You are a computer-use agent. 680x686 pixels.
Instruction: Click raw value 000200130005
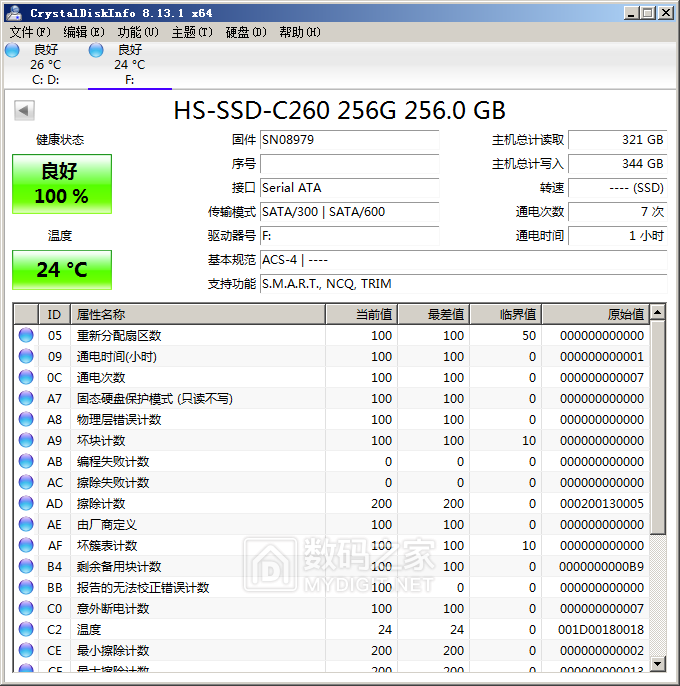click(x=602, y=504)
